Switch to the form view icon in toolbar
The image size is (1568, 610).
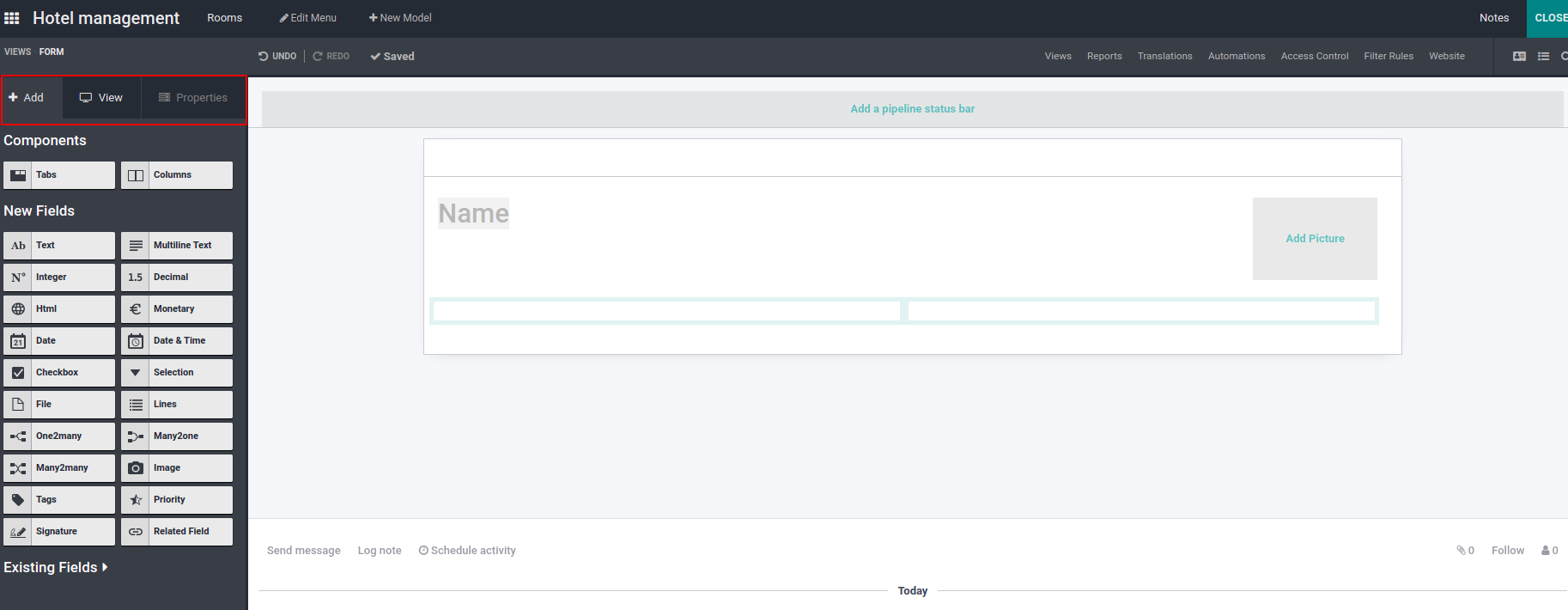(x=1519, y=57)
